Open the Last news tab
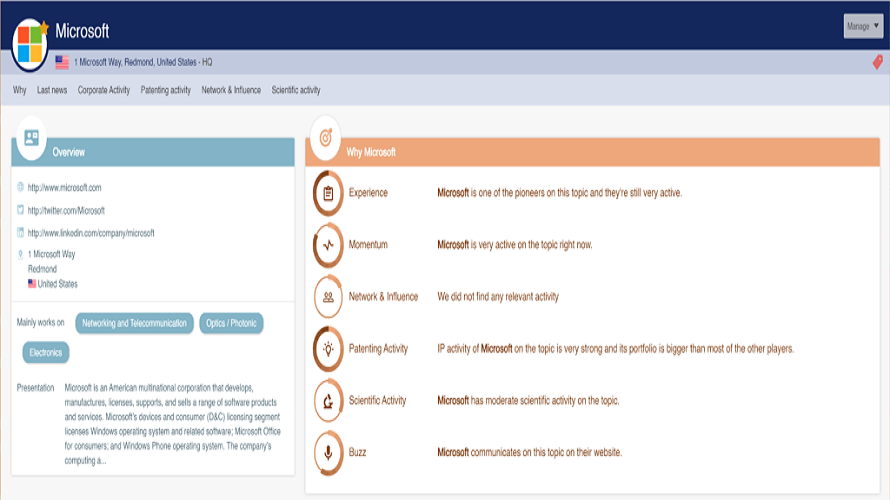Viewport: 890px width, 500px height. 52,90
